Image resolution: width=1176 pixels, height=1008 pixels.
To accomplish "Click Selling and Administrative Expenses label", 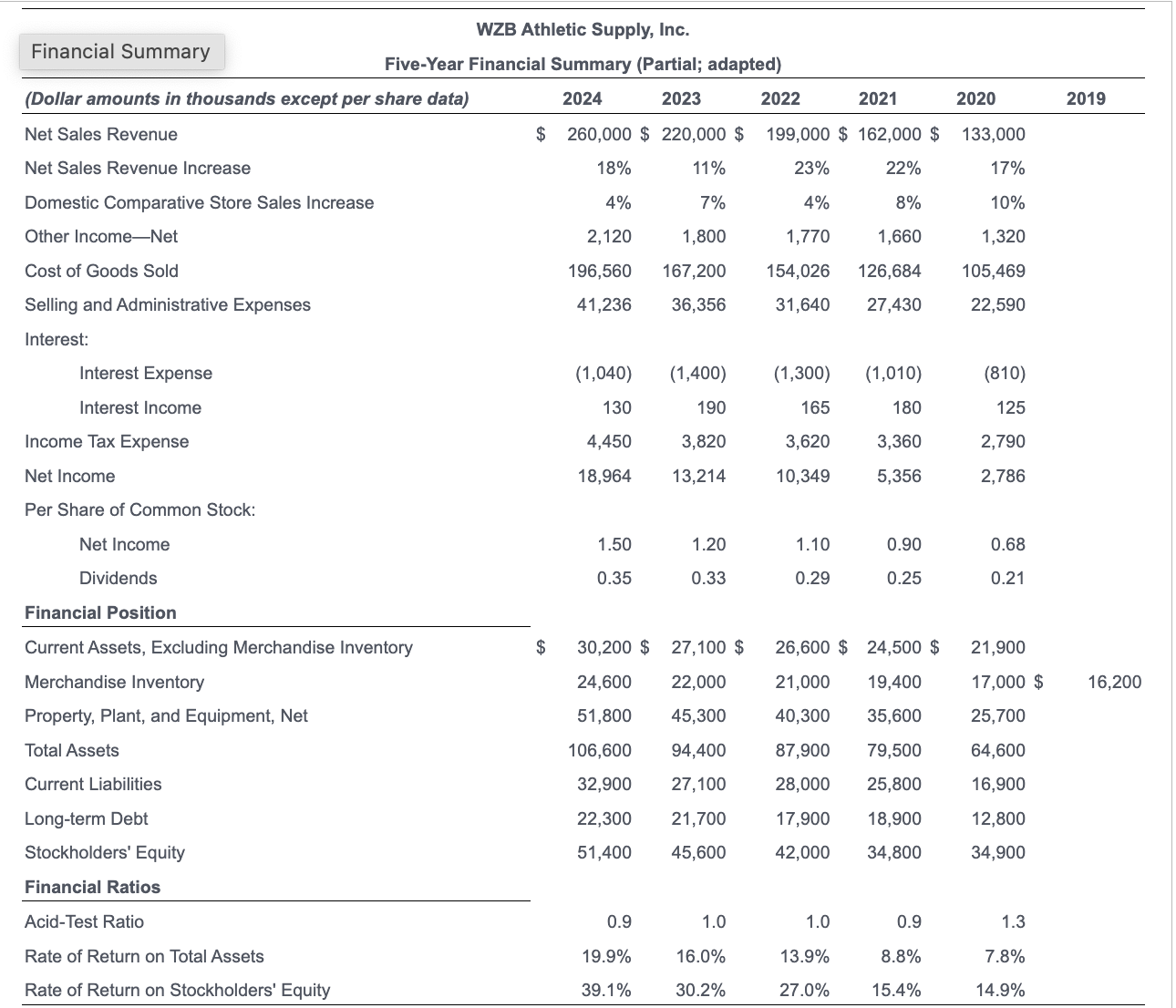I will click(x=168, y=304).
